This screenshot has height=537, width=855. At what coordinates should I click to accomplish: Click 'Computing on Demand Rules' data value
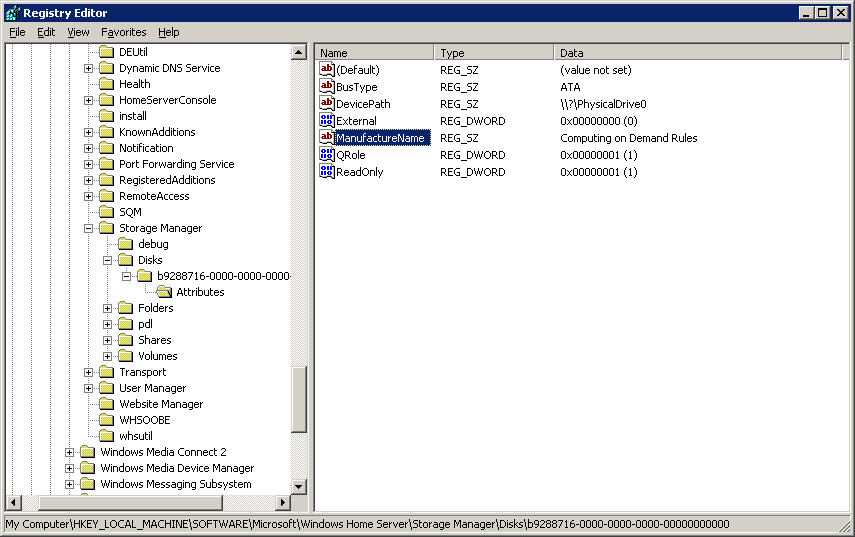point(629,138)
